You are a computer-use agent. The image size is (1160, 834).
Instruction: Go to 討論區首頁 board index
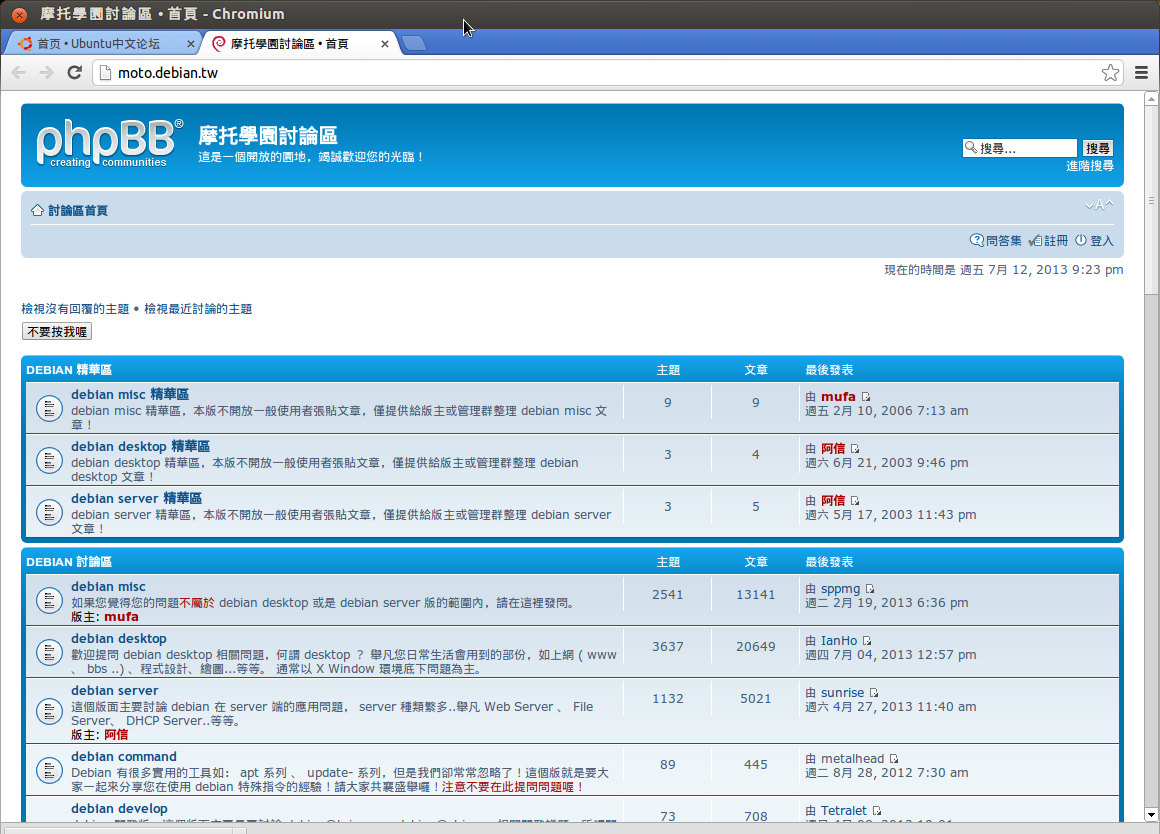78,210
